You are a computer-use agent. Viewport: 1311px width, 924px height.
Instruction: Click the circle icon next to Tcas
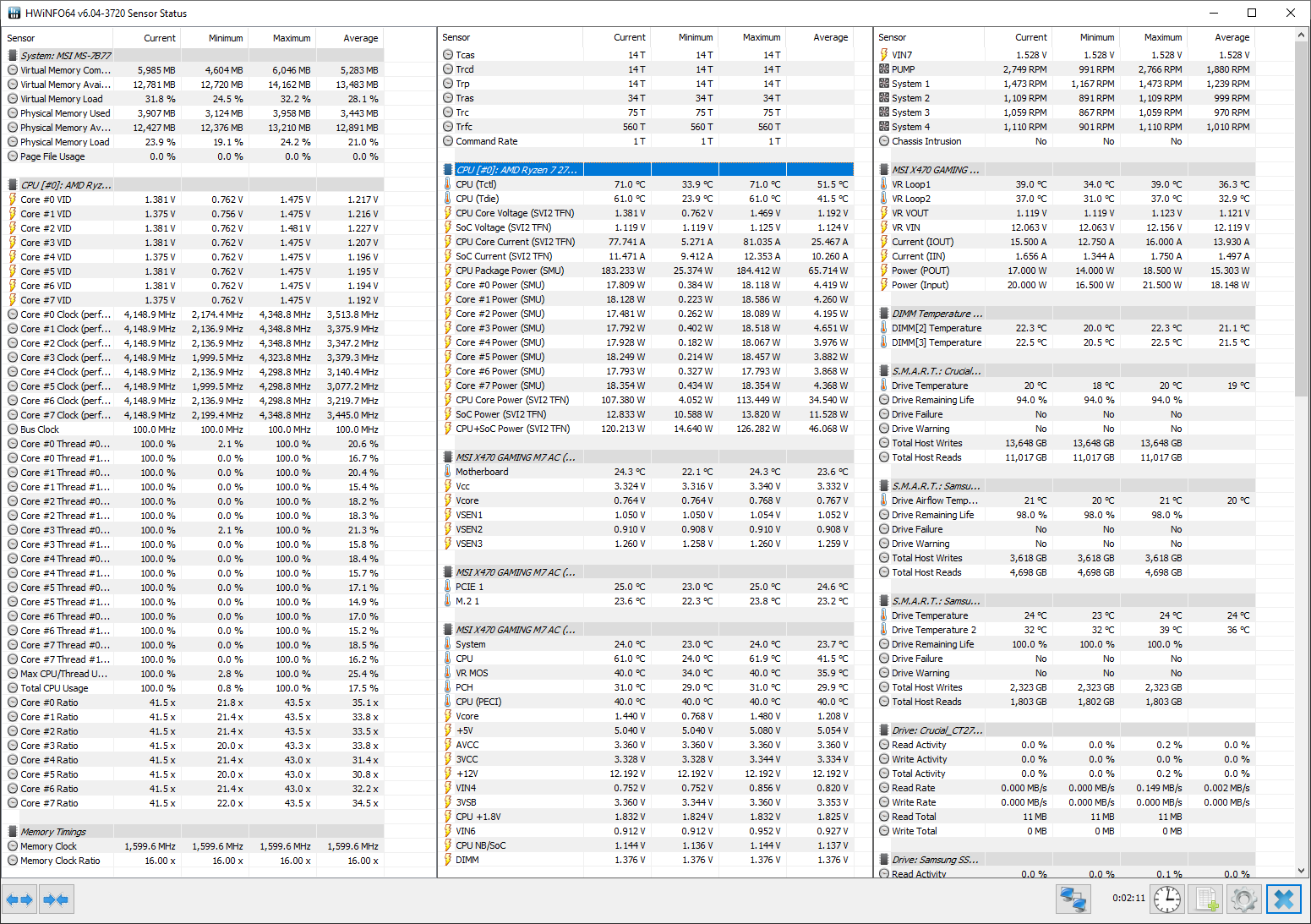pos(448,55)
